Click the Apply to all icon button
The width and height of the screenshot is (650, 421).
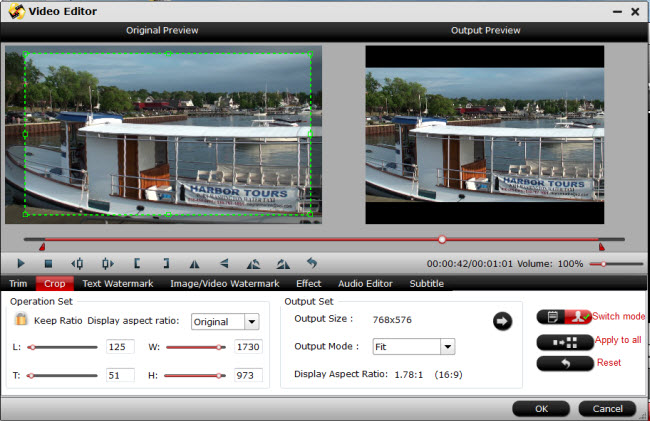click(x=565, y=342)
